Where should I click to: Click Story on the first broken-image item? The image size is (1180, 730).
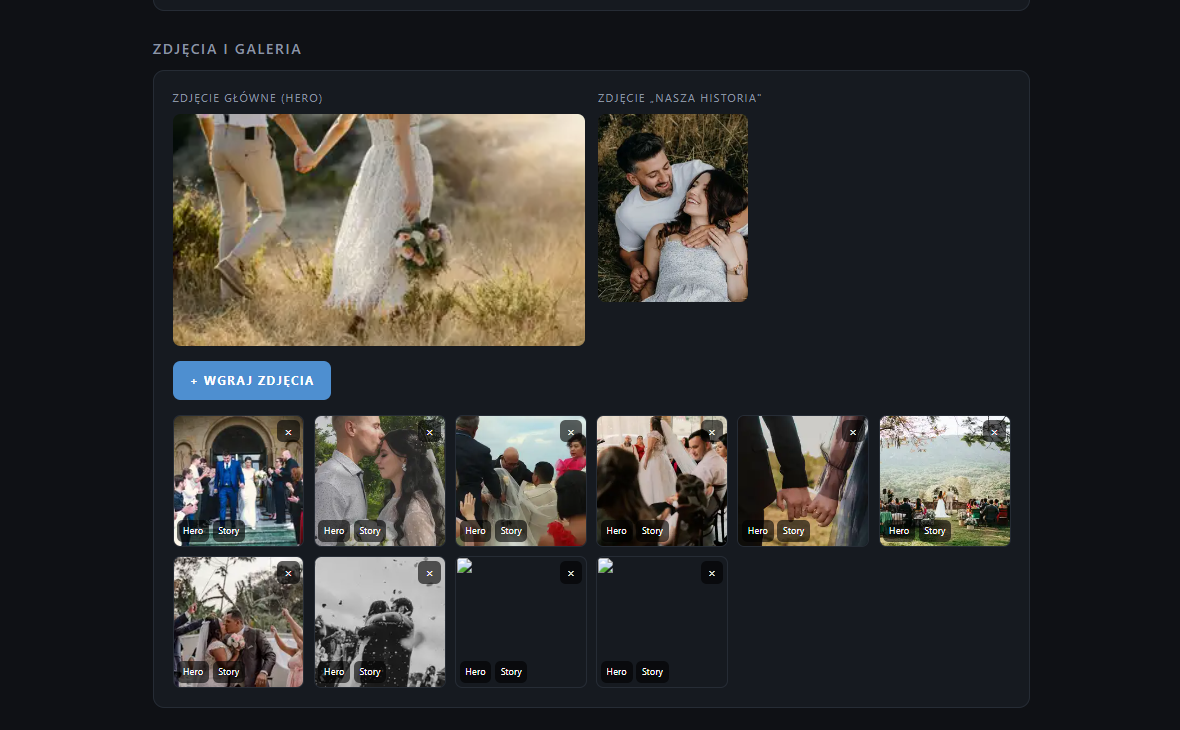coord(511,672)
